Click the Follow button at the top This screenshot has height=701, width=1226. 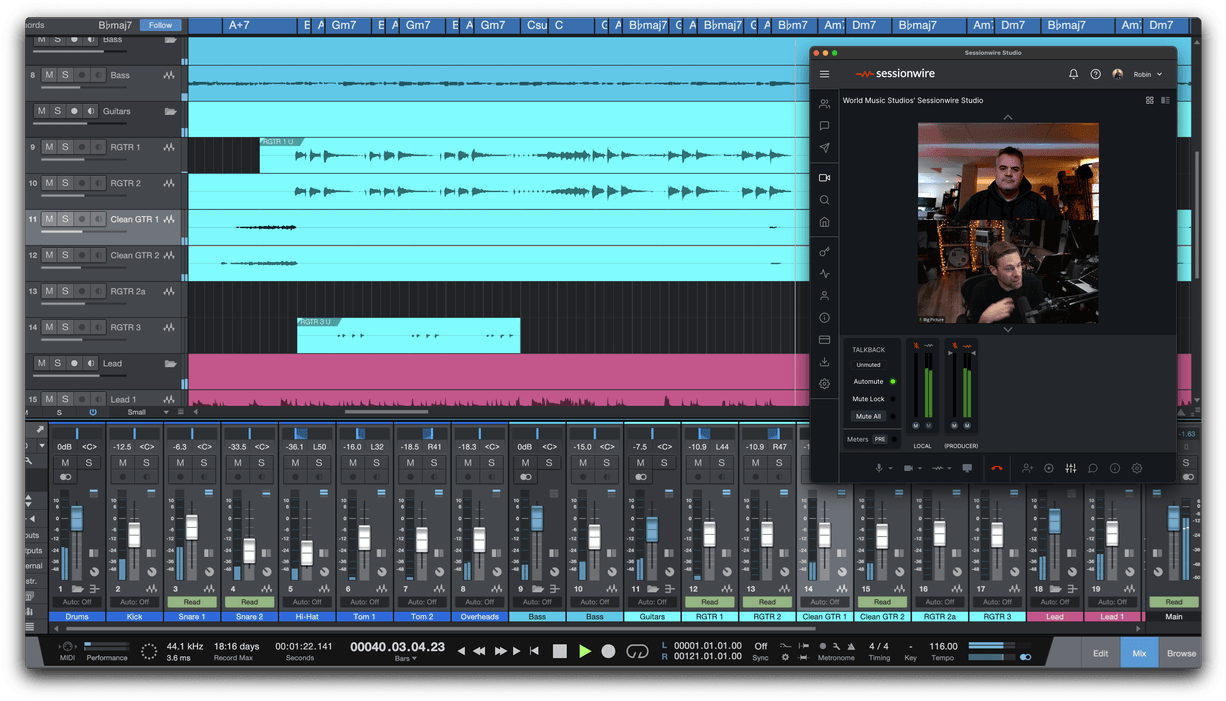[x=160, y=25]
